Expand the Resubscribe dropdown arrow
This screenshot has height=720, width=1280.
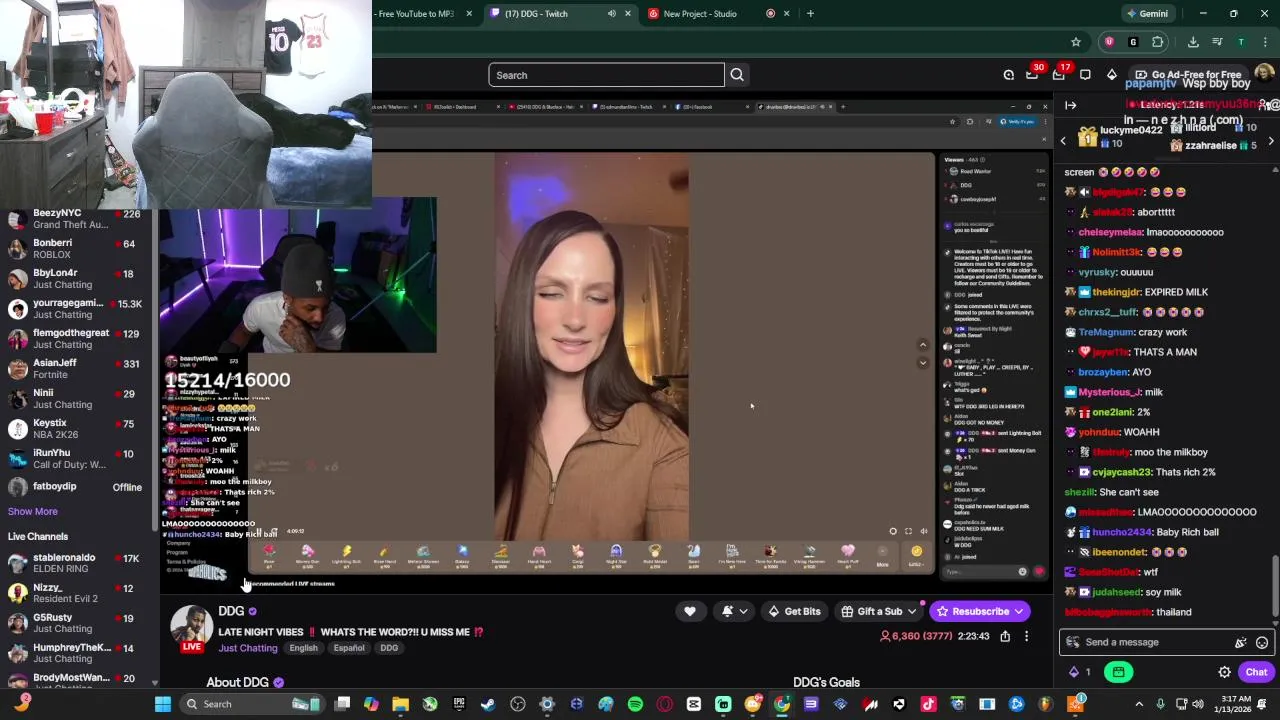coord(1019,611)
